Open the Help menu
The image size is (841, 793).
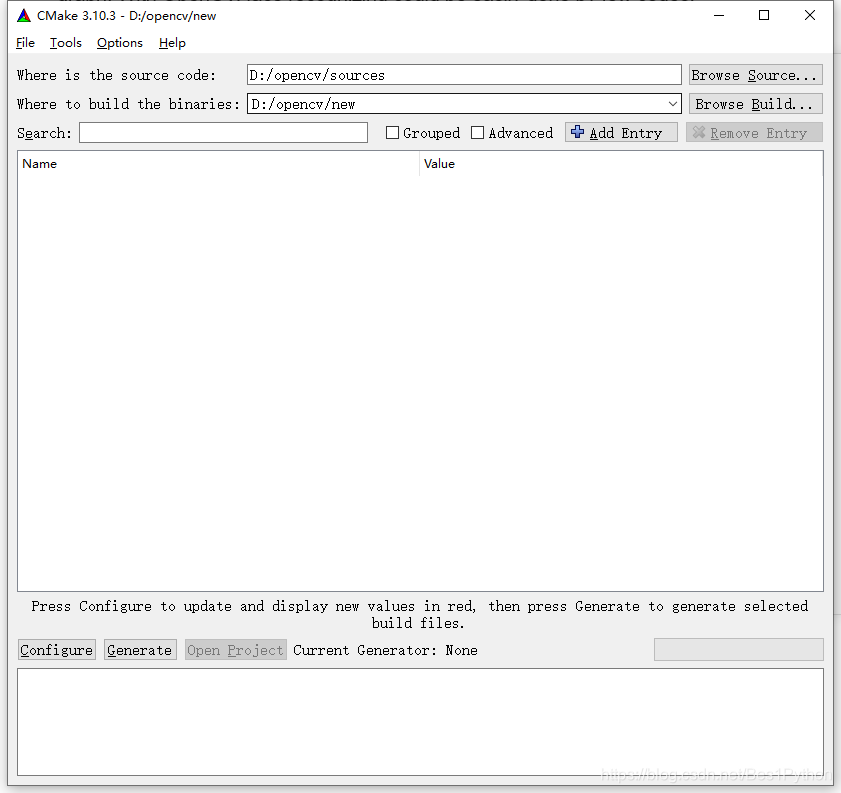coord(172,43)
